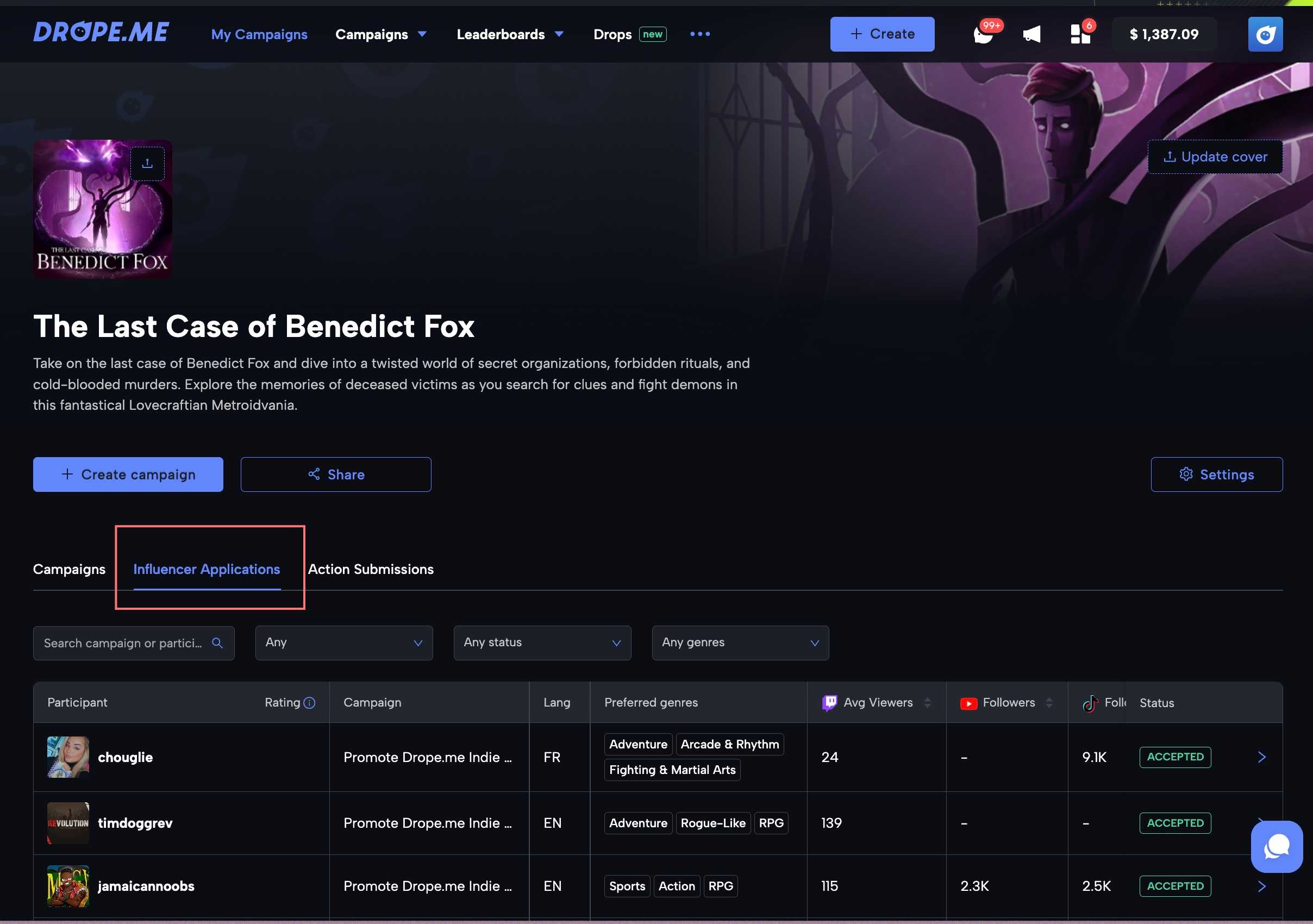Click the Action genre tag
Screen dimensions: 1313x924
click(677, 886)
